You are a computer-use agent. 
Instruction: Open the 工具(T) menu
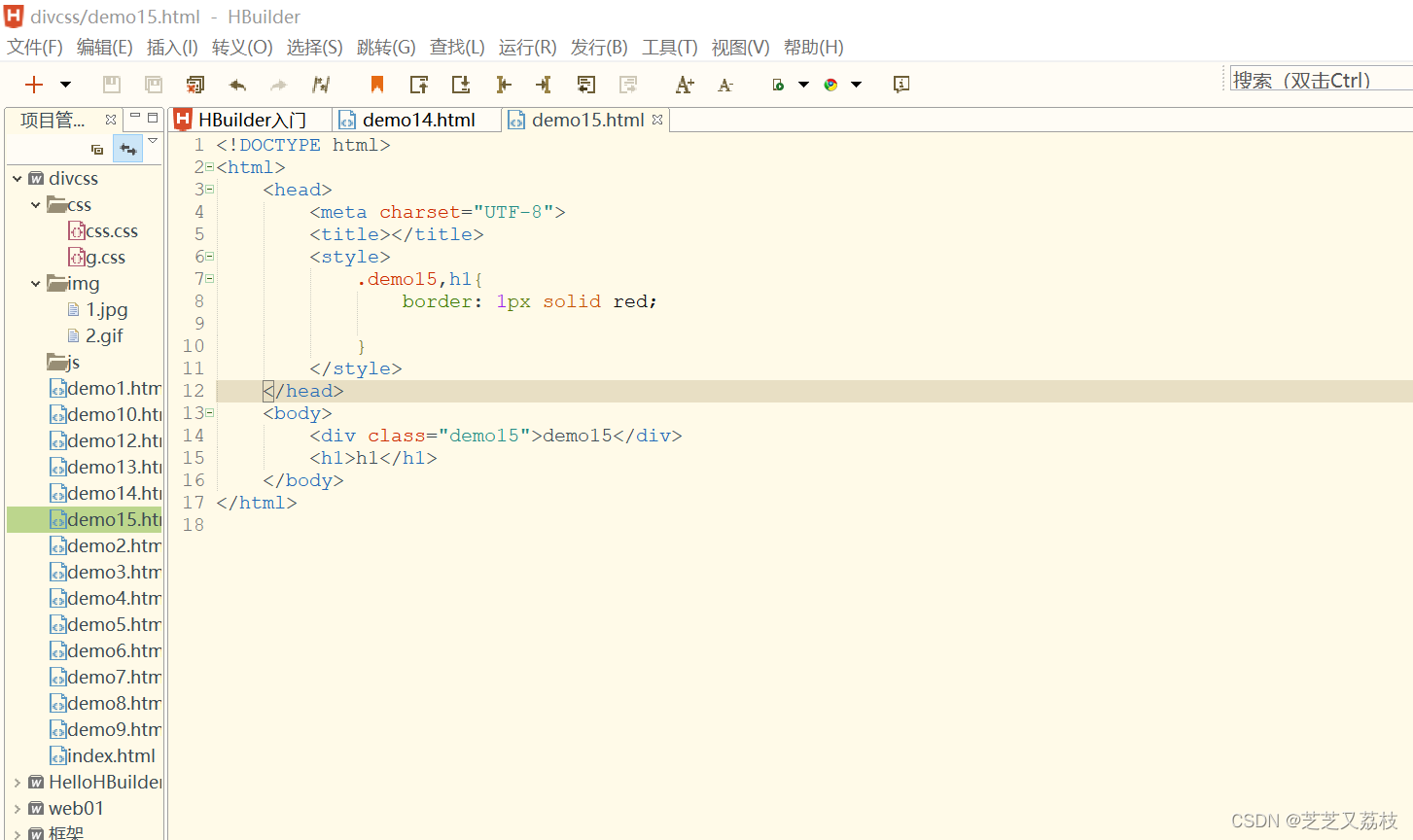[x=670, y=47]
